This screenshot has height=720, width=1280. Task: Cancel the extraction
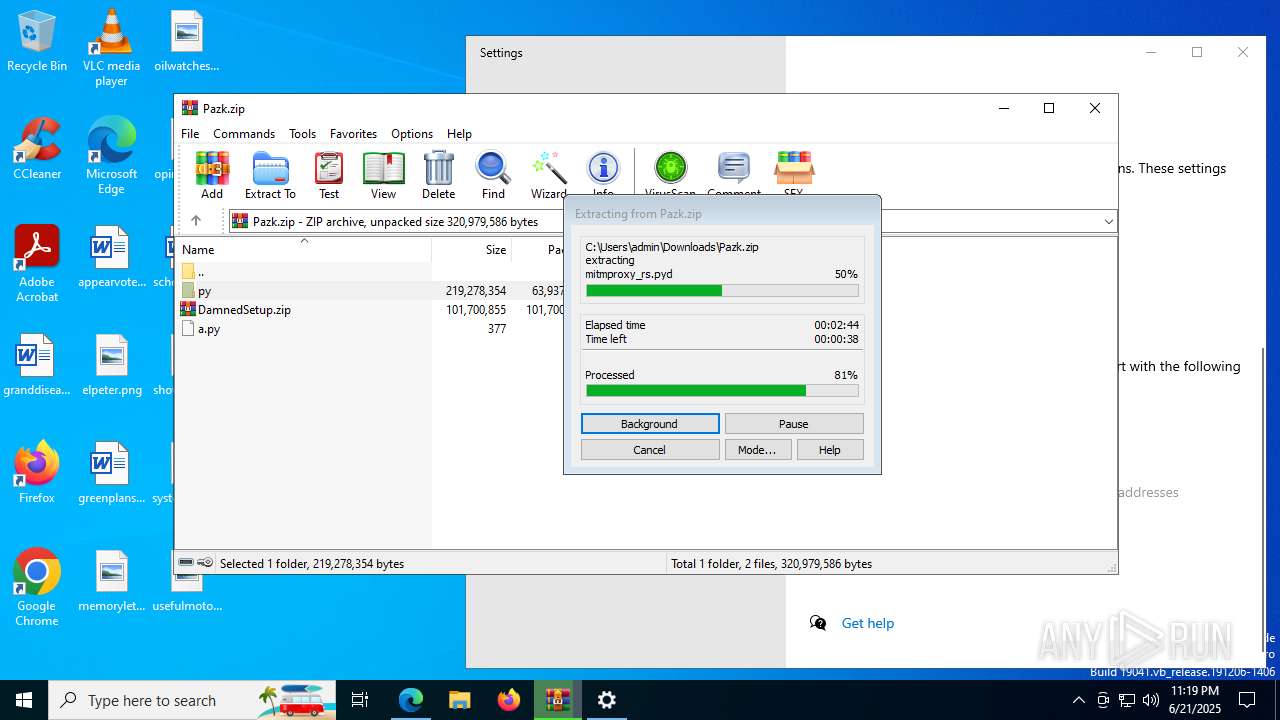(650, 450)
